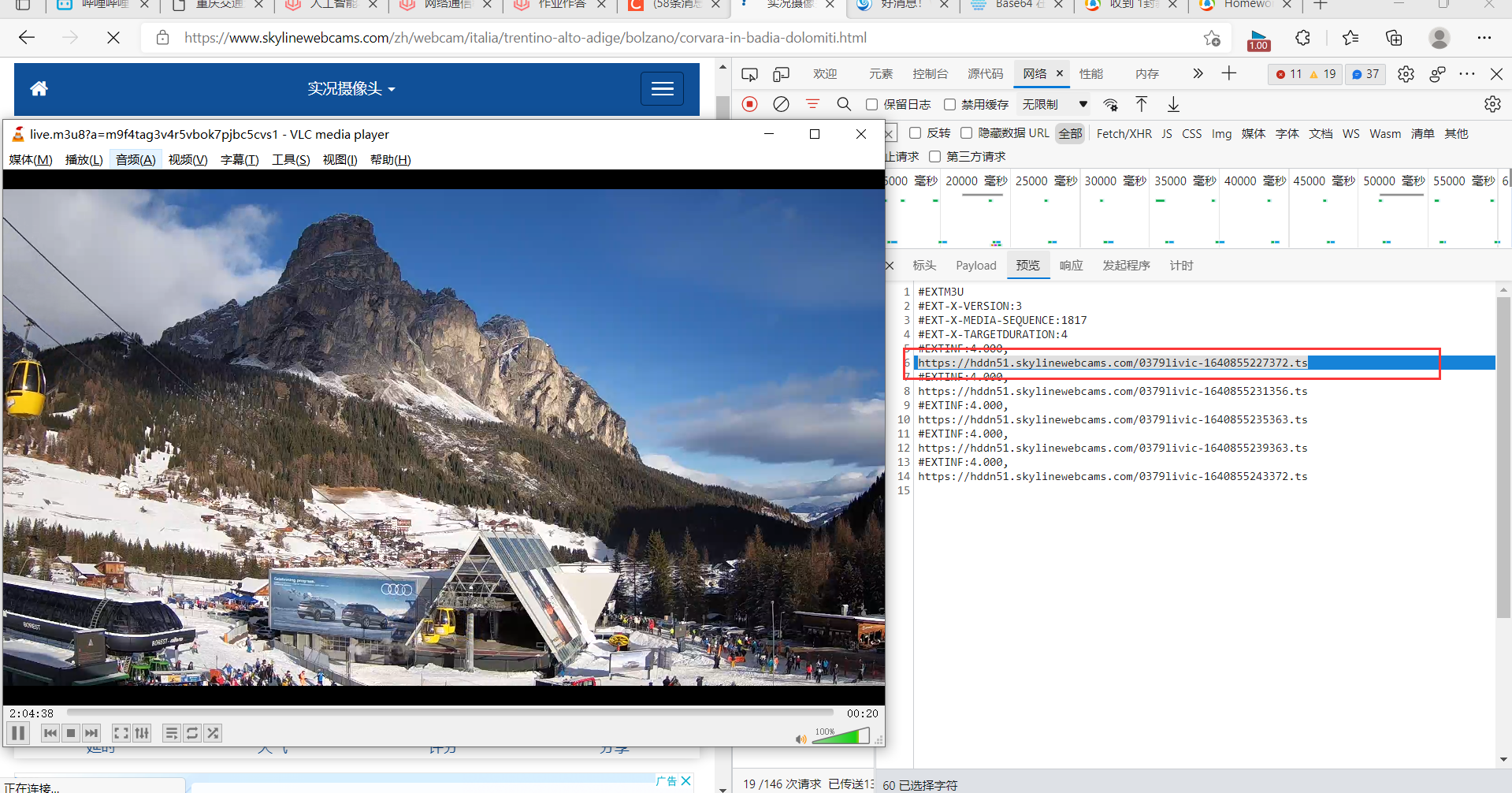The width and height of the screenshot is (1512, 793).
Task: Go back in browser
Action: pos(27,38)
